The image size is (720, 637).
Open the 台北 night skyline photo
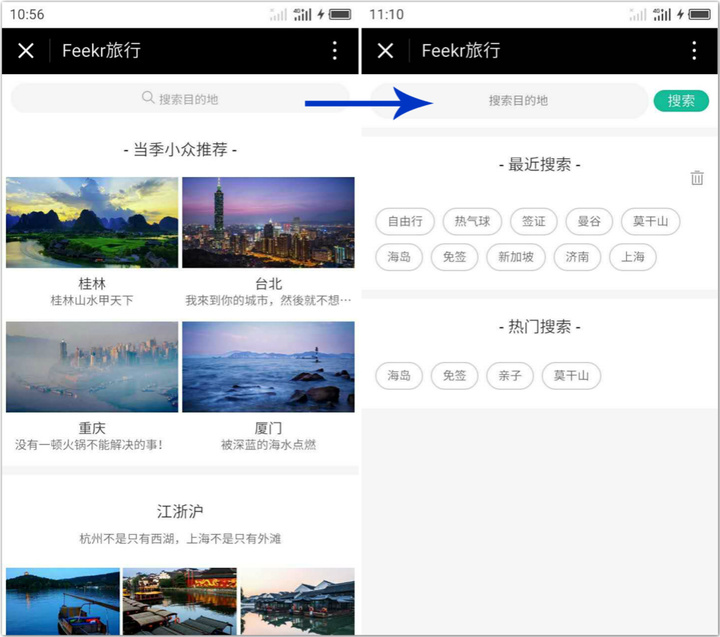tap(268, 222)
